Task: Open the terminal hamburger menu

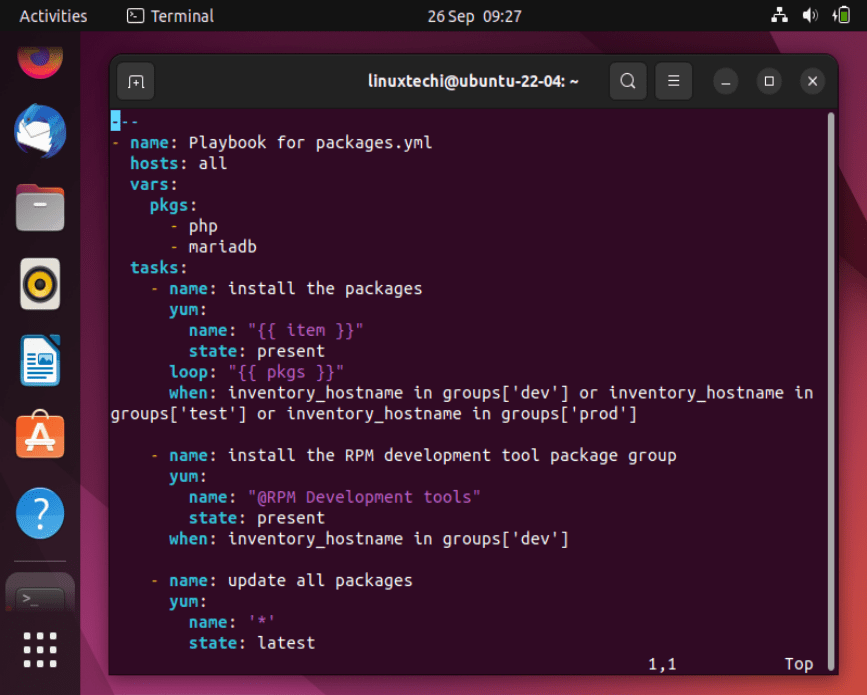Action: (673, 81)
